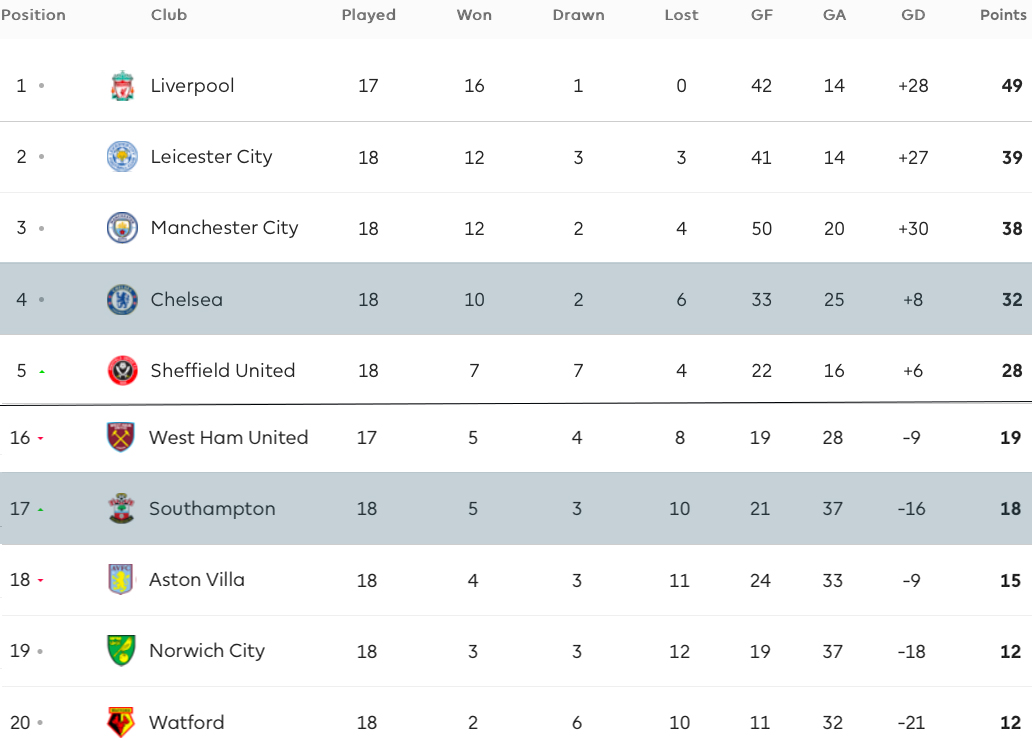The image size is (1032, 741).
Task: Click the Aston Villa badge
Action: 121,580
